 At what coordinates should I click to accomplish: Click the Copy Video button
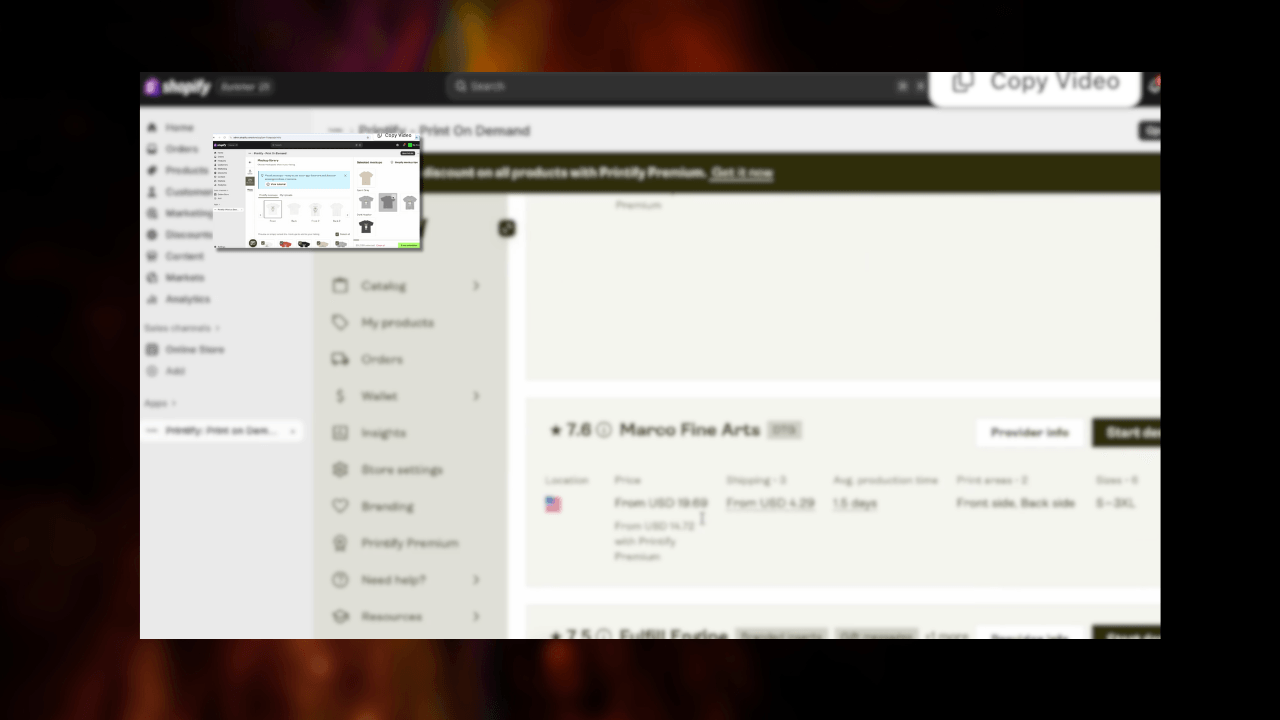1035,83
